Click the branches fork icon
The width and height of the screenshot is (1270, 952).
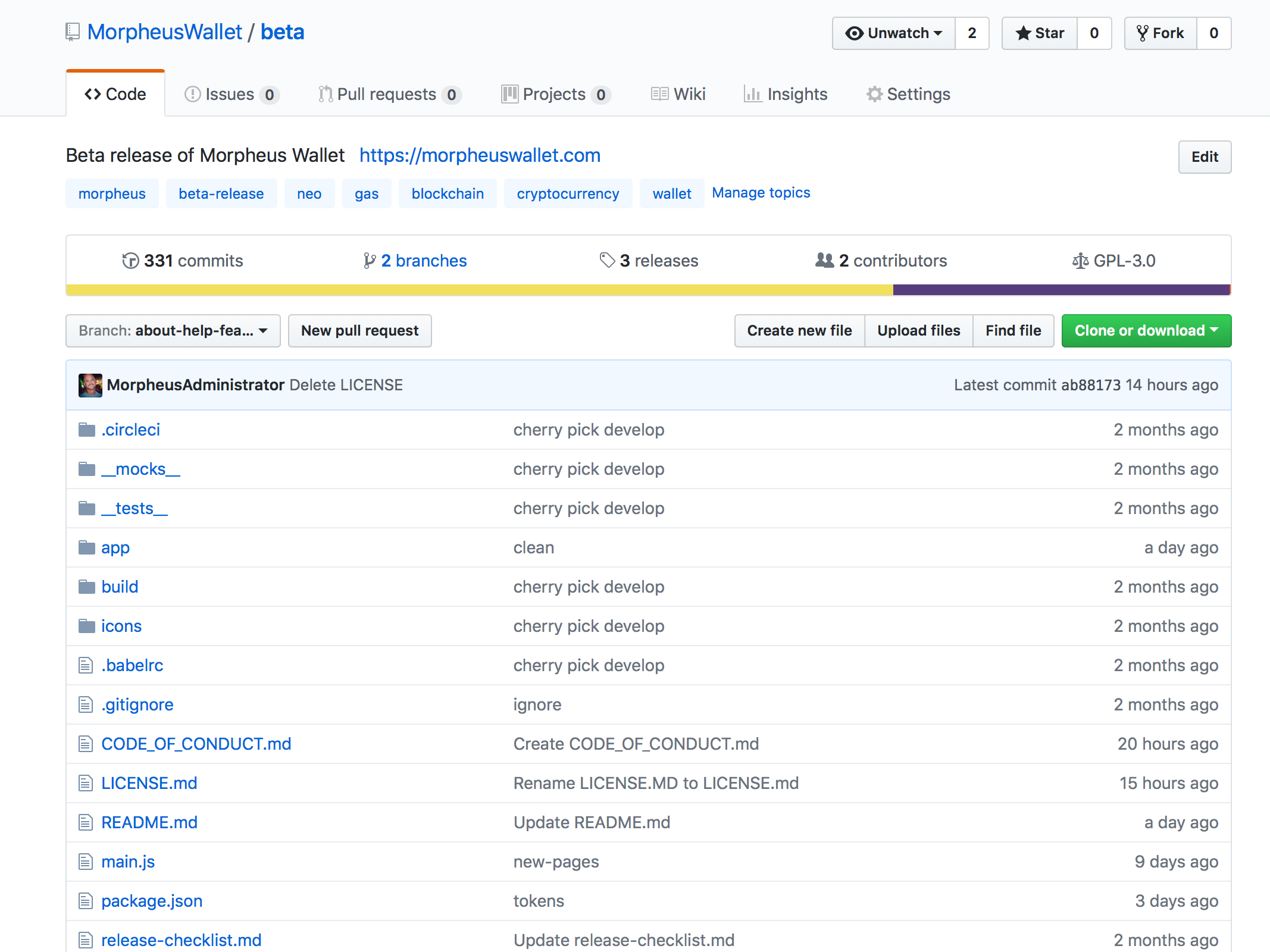click(x=370, y=261)
